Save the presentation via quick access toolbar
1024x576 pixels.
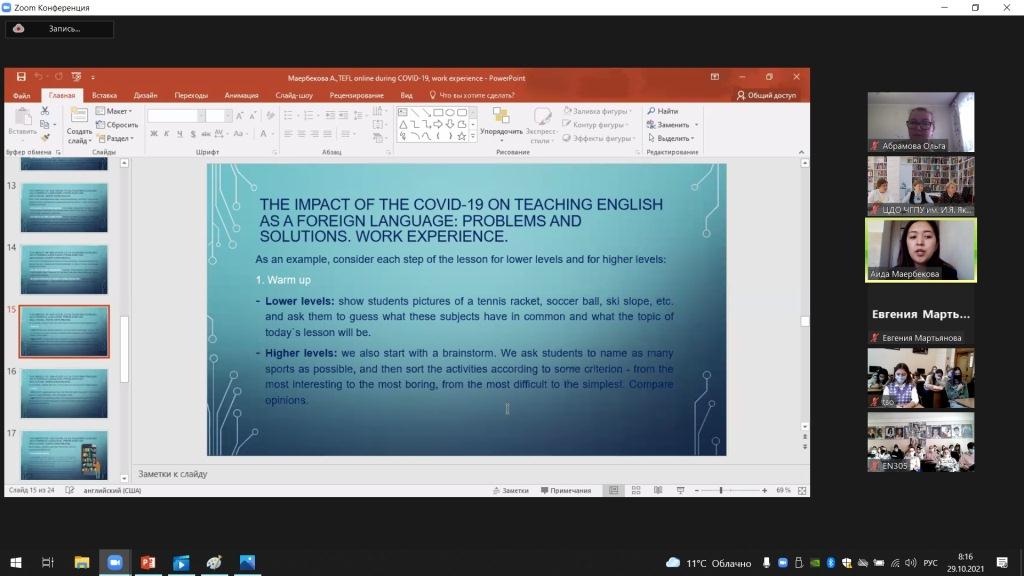[21, 77]
